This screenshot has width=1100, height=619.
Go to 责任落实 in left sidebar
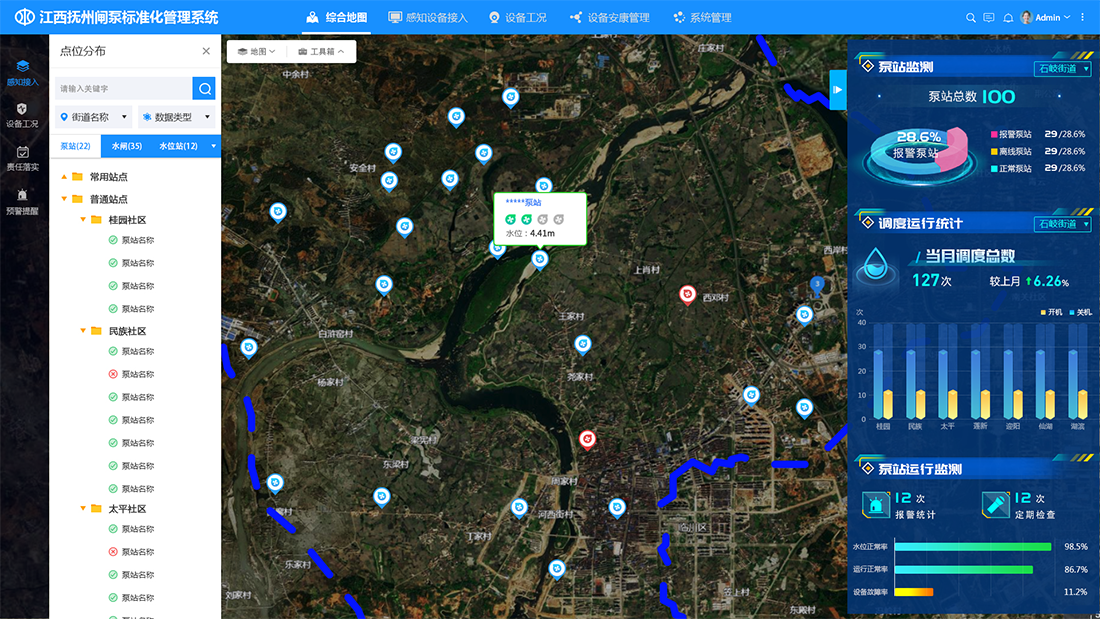(x=22, y=158)
